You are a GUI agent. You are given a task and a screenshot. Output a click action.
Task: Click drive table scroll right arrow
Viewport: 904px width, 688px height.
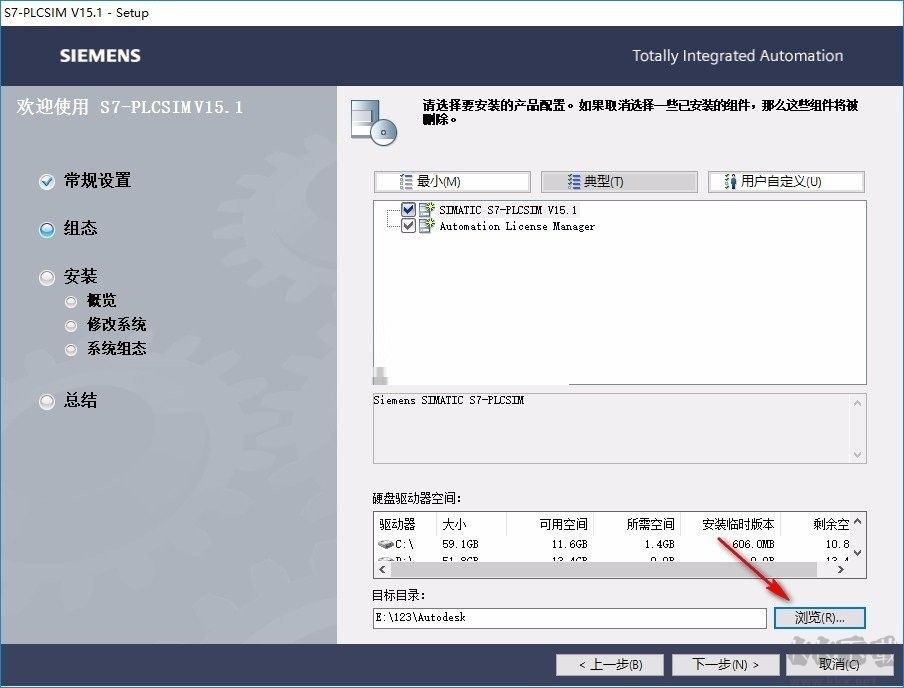tap(841, 569)
